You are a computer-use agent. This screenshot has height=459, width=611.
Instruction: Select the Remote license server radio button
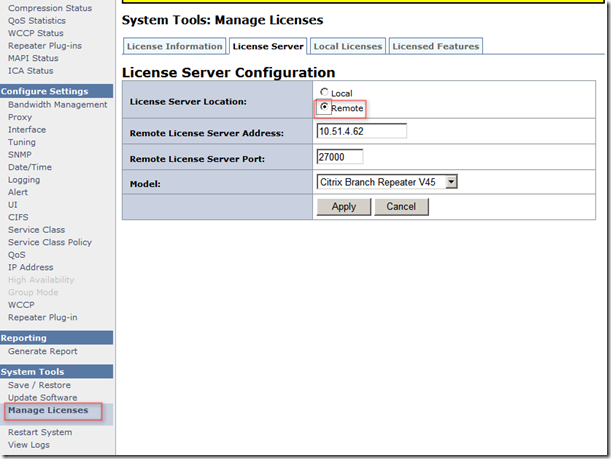[x=324, y=106]
